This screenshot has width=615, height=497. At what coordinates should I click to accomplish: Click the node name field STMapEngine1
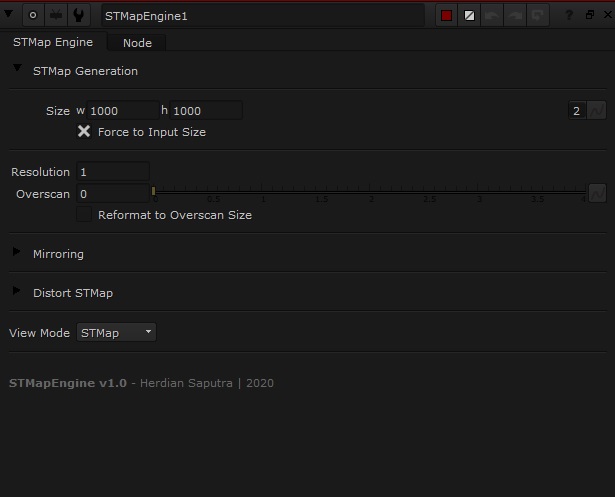coord(262,16)
